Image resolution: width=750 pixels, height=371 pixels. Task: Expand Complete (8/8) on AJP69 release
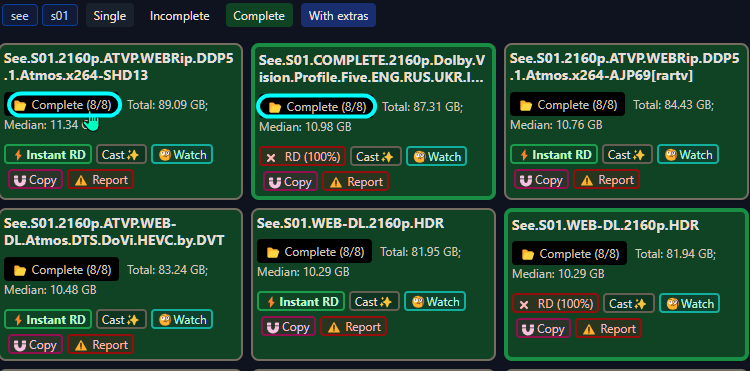click(567, 105)
